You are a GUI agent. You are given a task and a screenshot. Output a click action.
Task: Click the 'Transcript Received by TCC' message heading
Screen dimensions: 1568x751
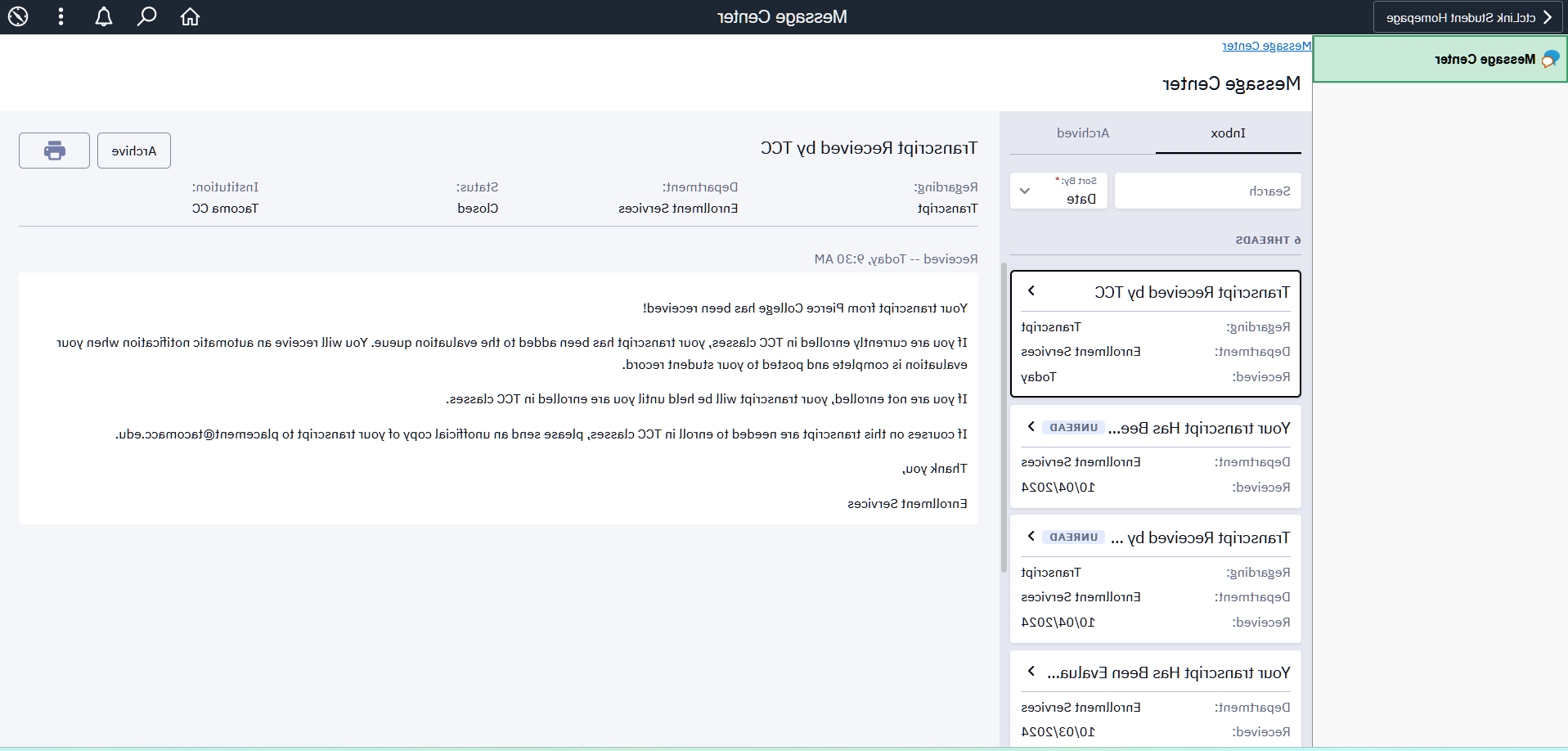pos(869,148)
